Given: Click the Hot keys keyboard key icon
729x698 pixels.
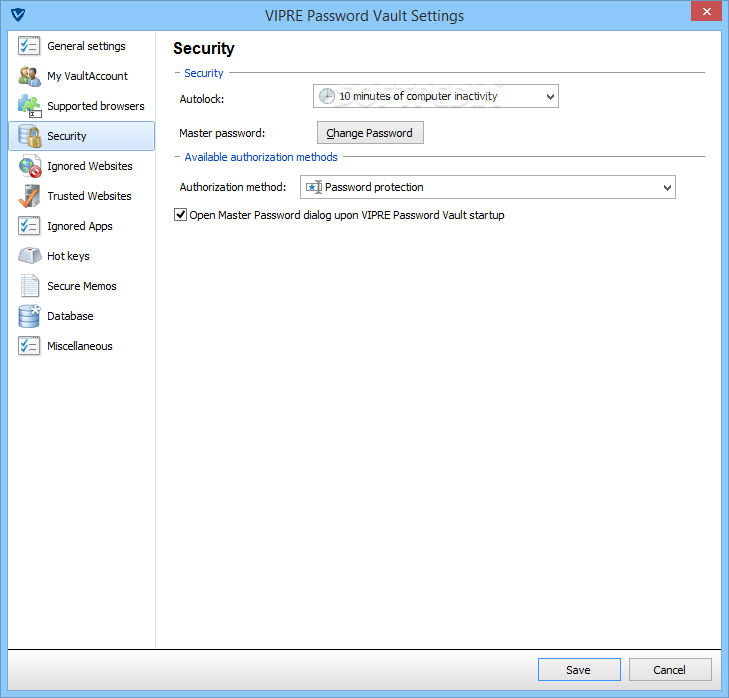Looking at the screenshot, I should click(x=30, y=255).
